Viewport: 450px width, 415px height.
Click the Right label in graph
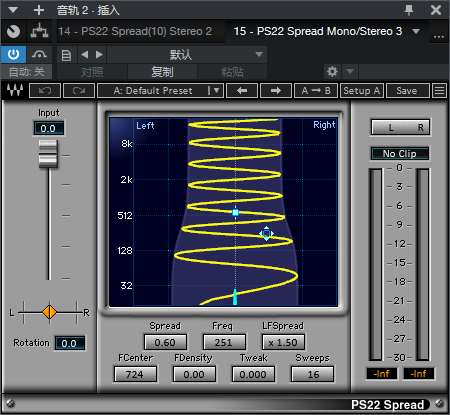click(324, 125)
